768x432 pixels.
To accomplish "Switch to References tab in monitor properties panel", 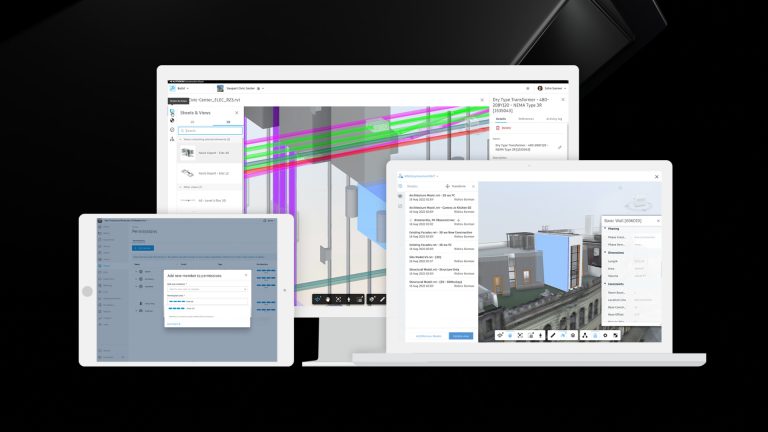I will pos(526,119).
